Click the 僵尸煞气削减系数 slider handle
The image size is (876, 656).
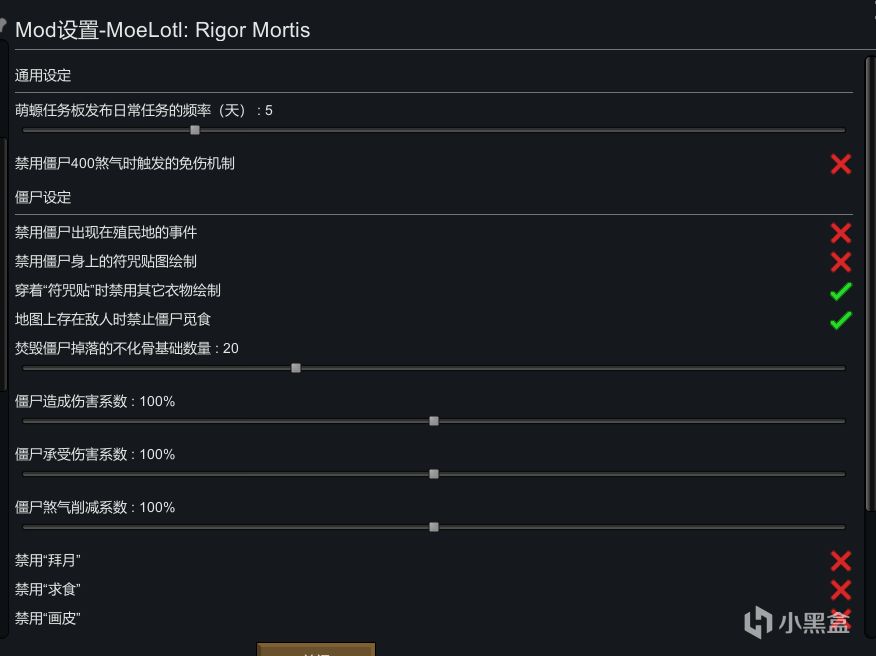(x=434, y=527)
